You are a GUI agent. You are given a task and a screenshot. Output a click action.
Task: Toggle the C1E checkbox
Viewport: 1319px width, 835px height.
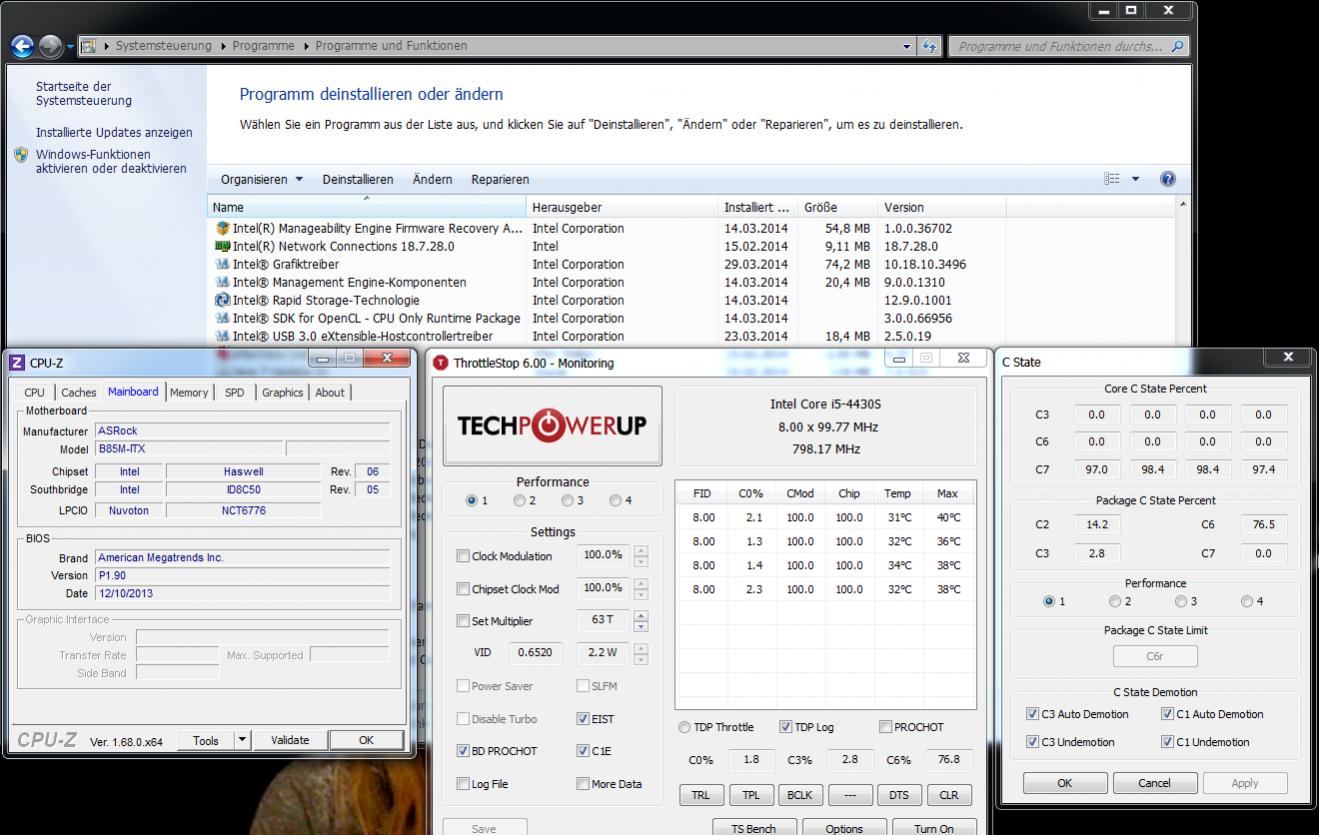click(583, 751)
